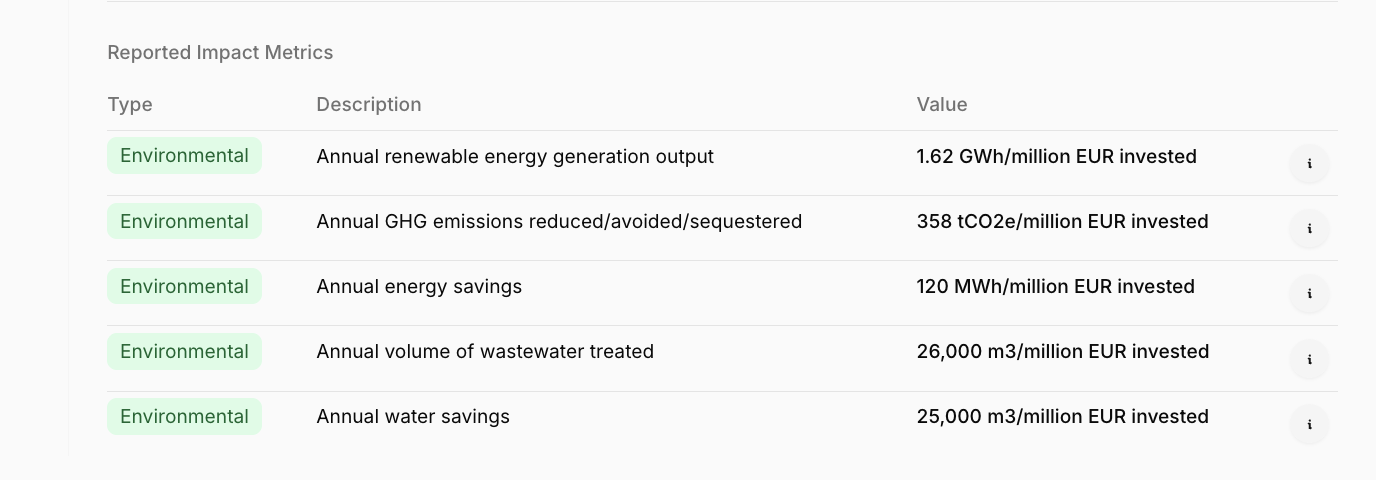Select 'Annual renewable energy generation output' description
This screenshot has width=1376, height=480.
(515, 156)
